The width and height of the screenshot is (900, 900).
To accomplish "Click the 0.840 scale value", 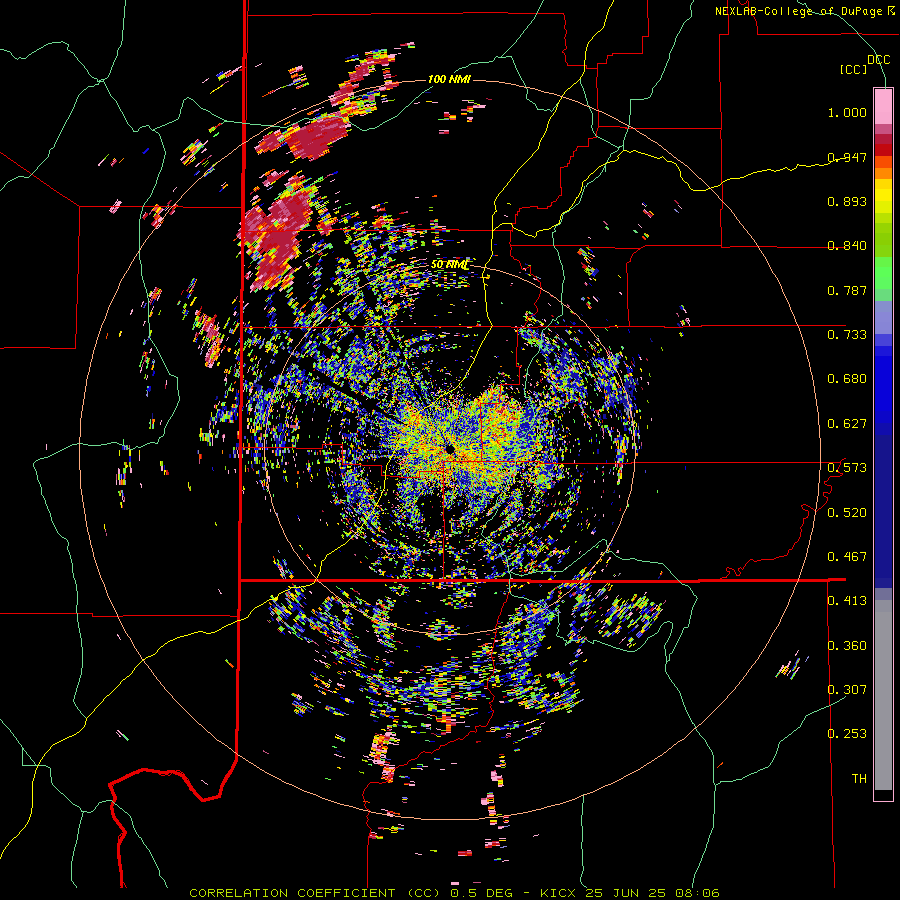I will point(847,246).
